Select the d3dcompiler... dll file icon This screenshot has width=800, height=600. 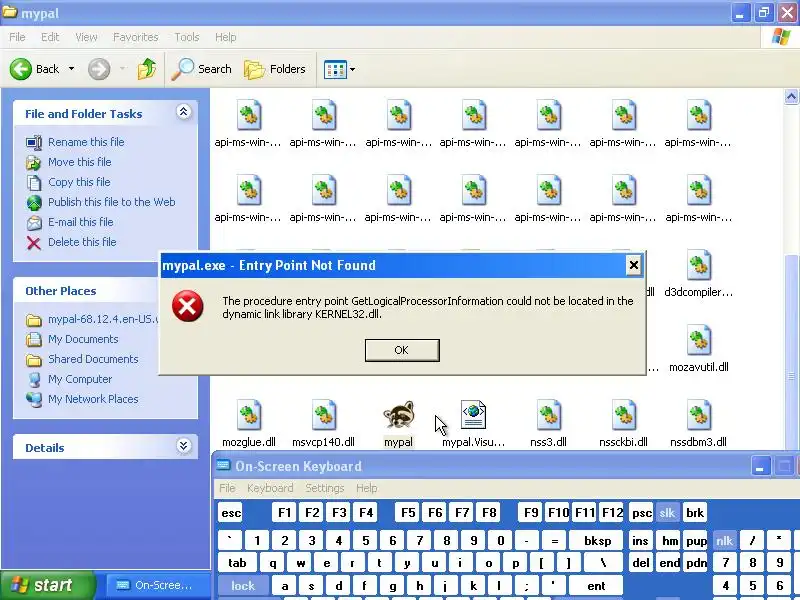(x=698, y=265)
